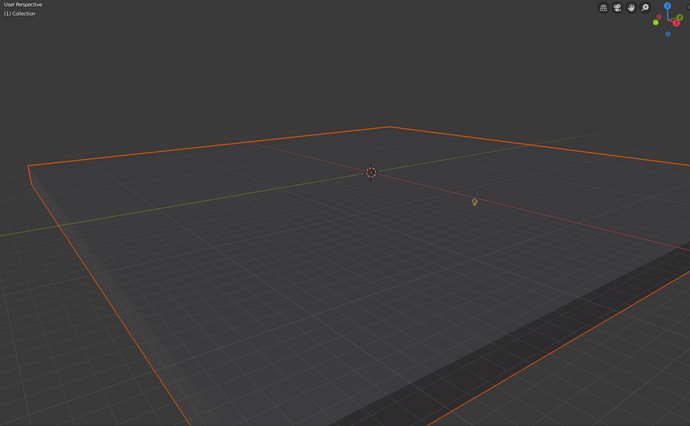The image size is (690, 426).
Task: Toggle perspective/orthographic view grid icon
Action: coord(603,8)
